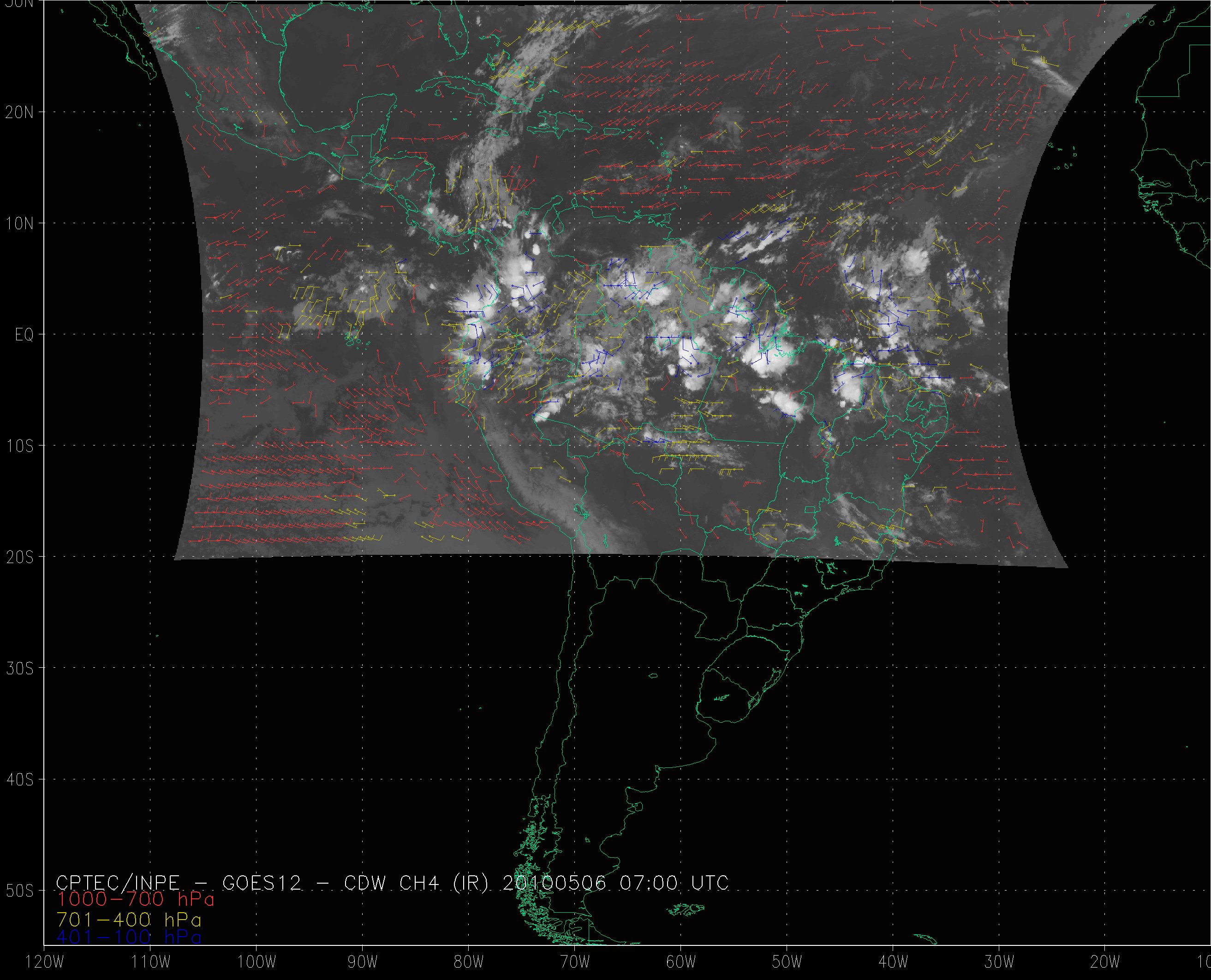This screenshot has width=1211, height=980.
Task: Click the 30S latitude label
Action: pos(20,668)
